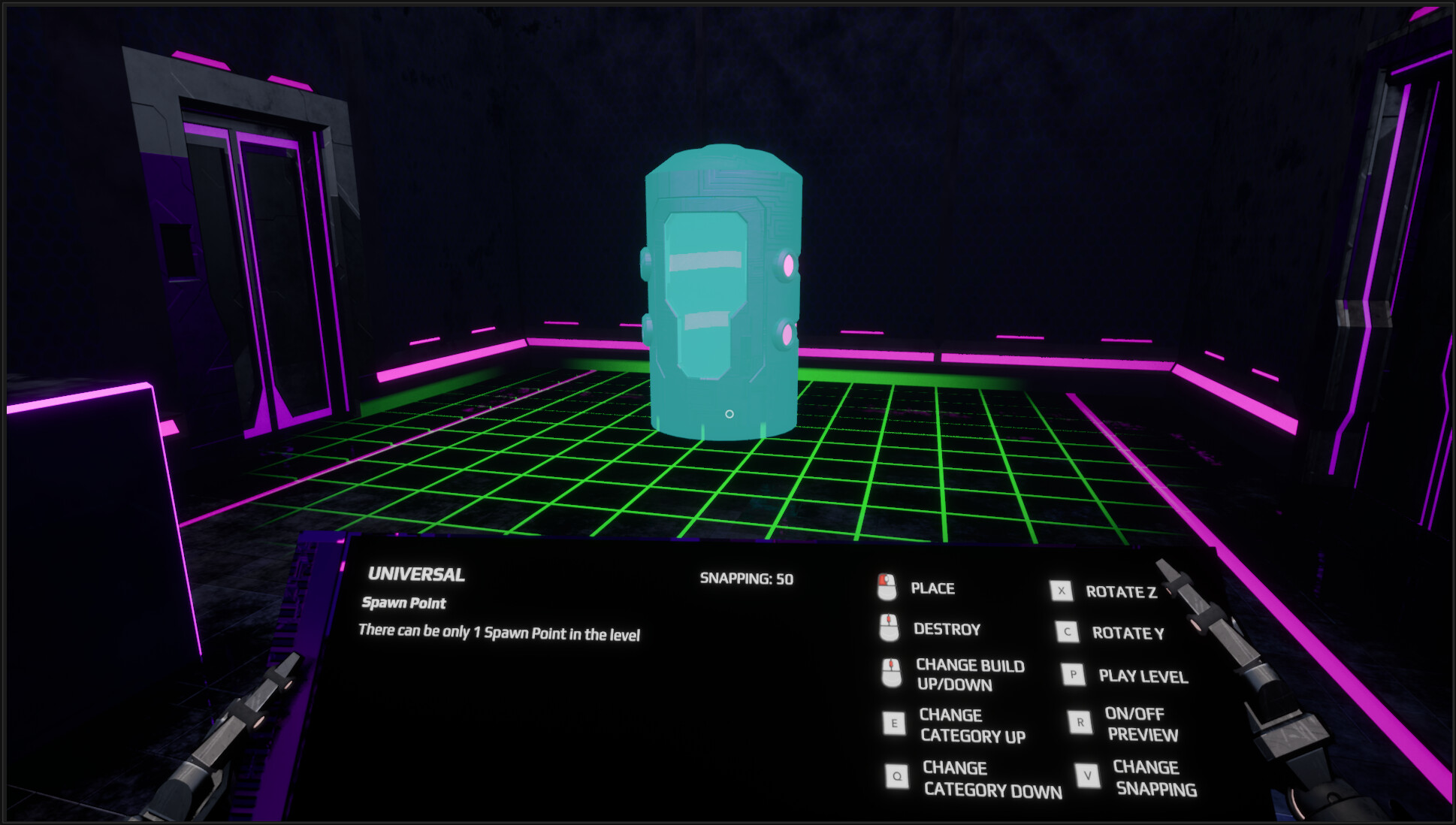Click the left mouse button Place icon
The height and width of the screenshot is (825, 1456).
tap(890, 588)
